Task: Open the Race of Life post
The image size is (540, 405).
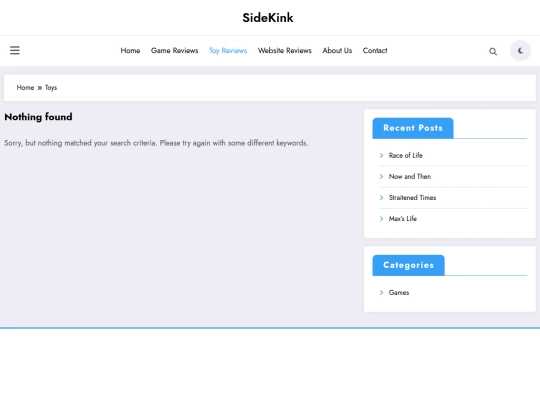Action: point(406,155)
